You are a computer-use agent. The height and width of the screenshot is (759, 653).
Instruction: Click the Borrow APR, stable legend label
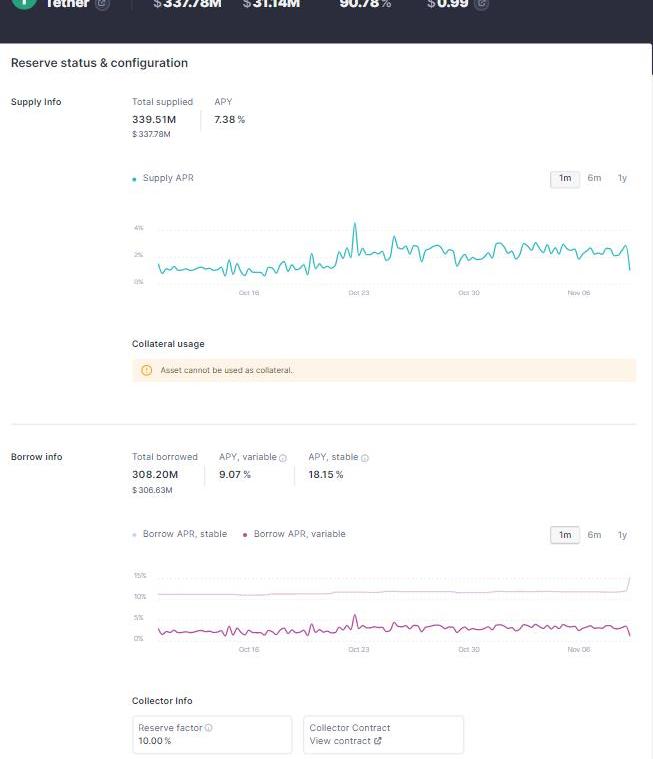[x=184, y=534]
